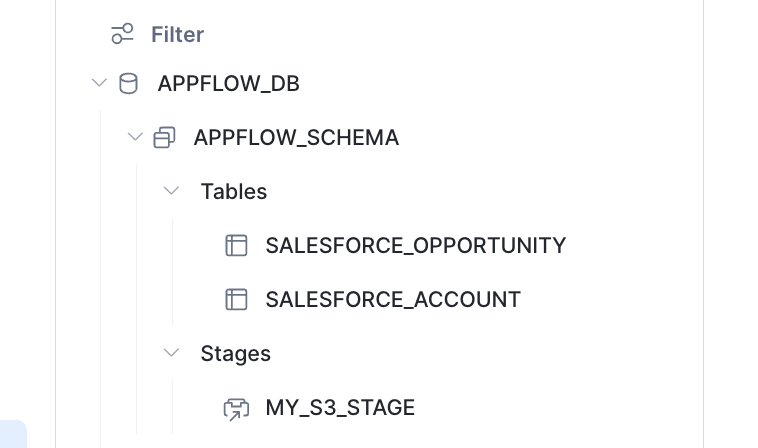This screenshot has height=448, width=758.
Task: Click the MY_S3_STAGE external stage icon
Action: (236, 409)
